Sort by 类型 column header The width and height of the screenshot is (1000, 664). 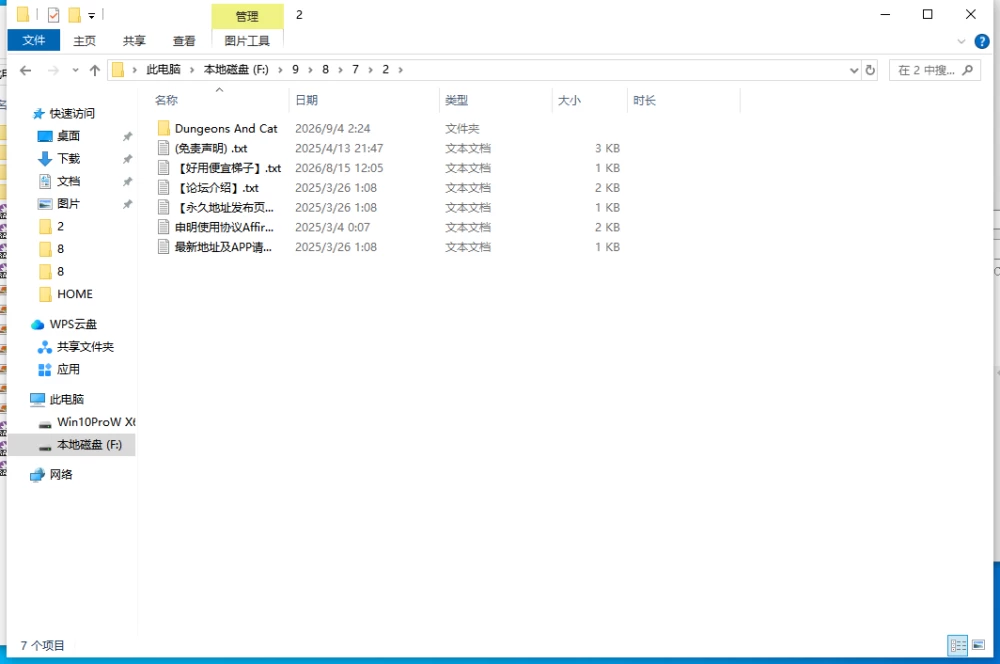coord(457,100)
